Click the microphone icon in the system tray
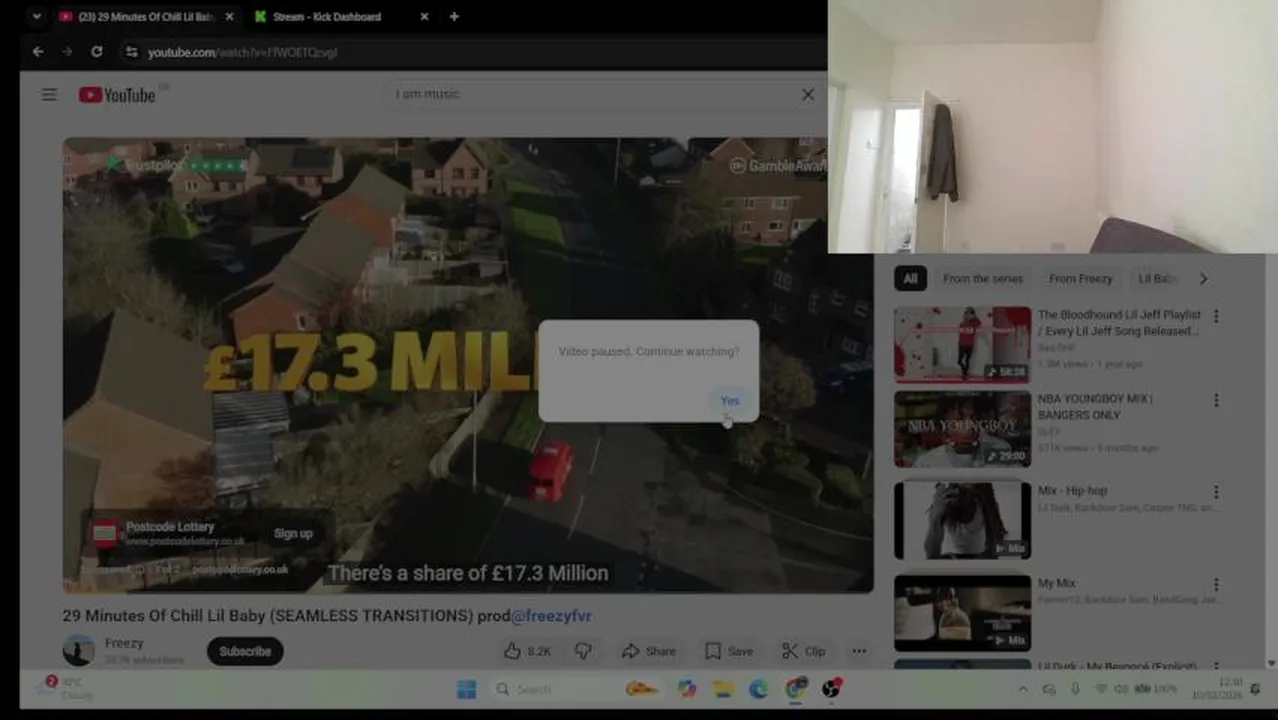Image resolution: width=1278 pixels, height=720 pixels. (1075, 689)
